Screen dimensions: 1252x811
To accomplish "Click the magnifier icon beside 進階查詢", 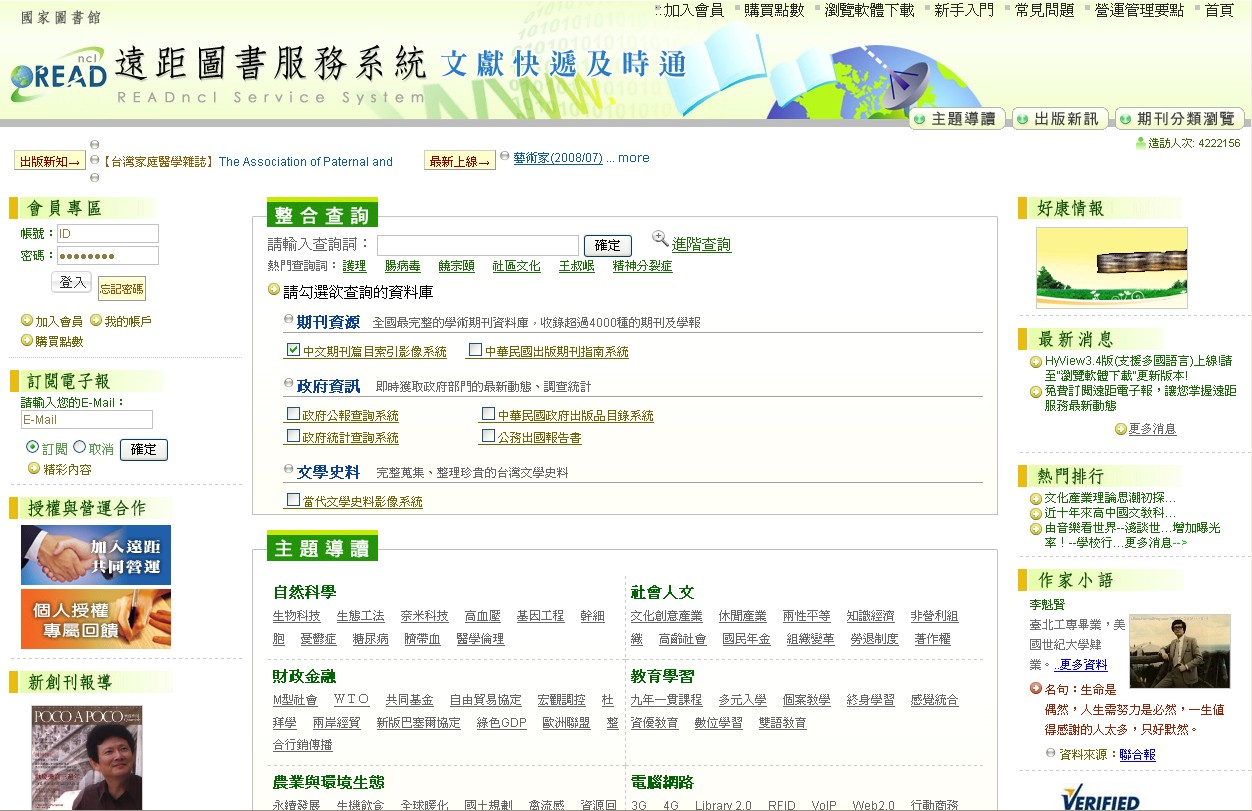I will tap(660, 239).
